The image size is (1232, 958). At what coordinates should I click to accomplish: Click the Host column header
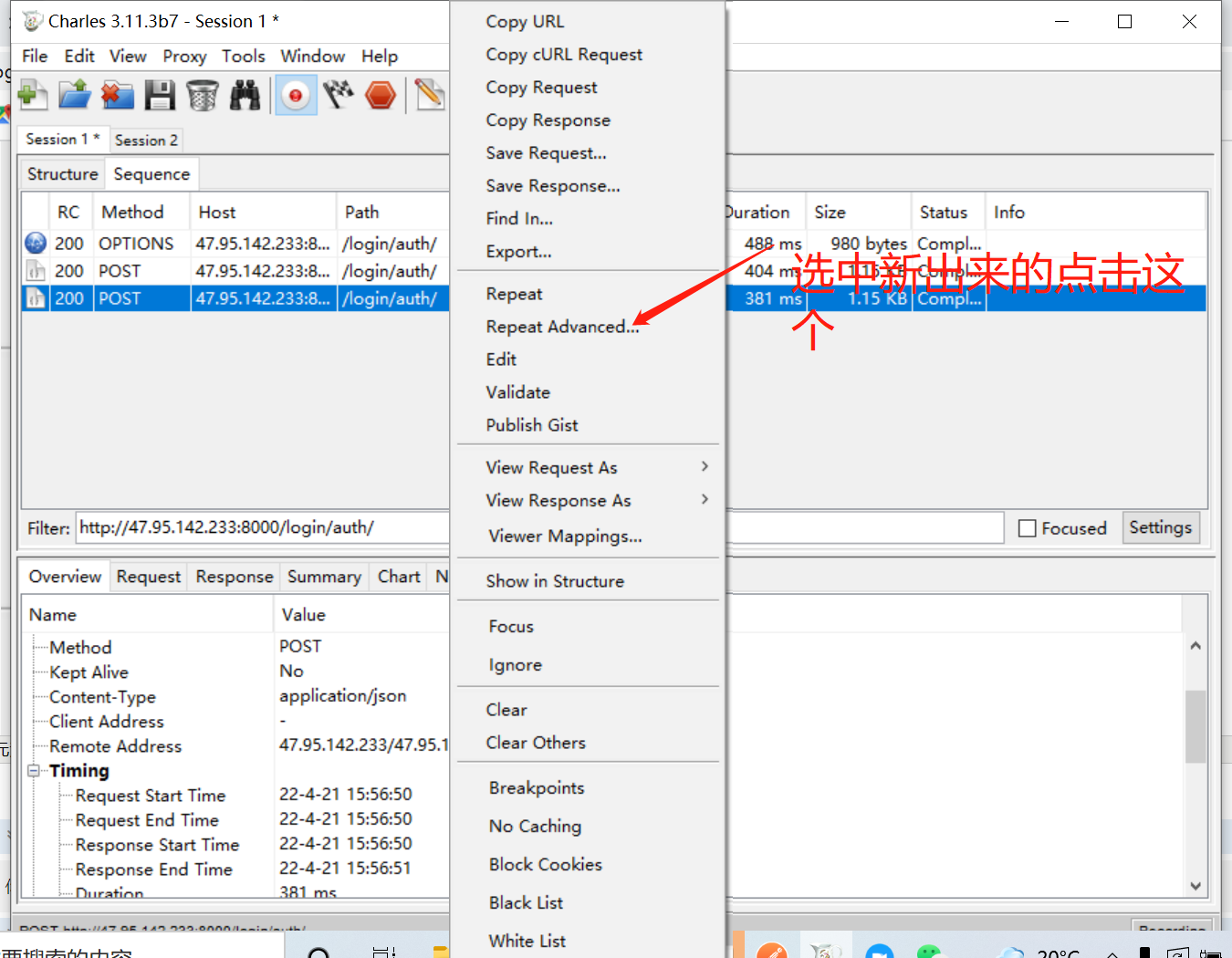click(263, 212)
